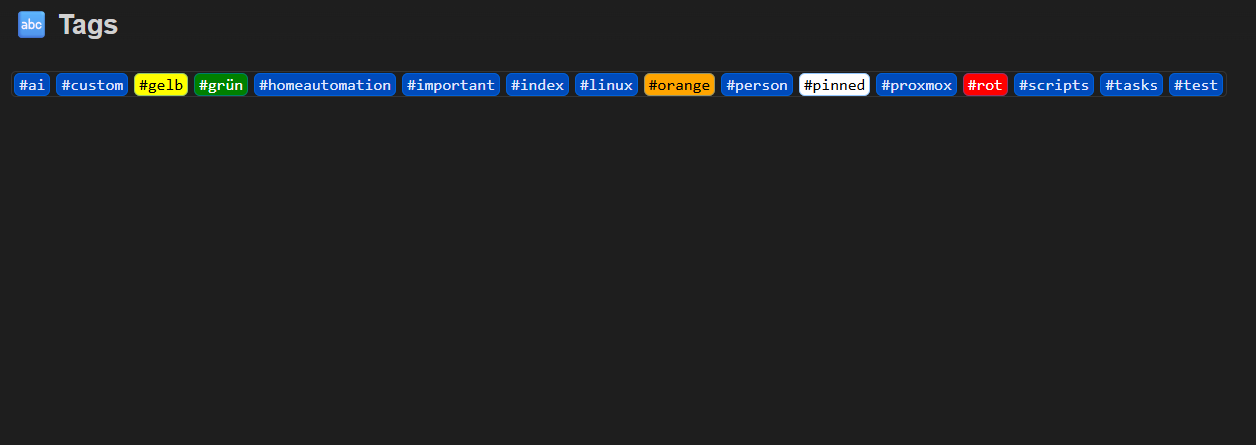
Task: Click the #orange colored tag
Action: (679, 85)
